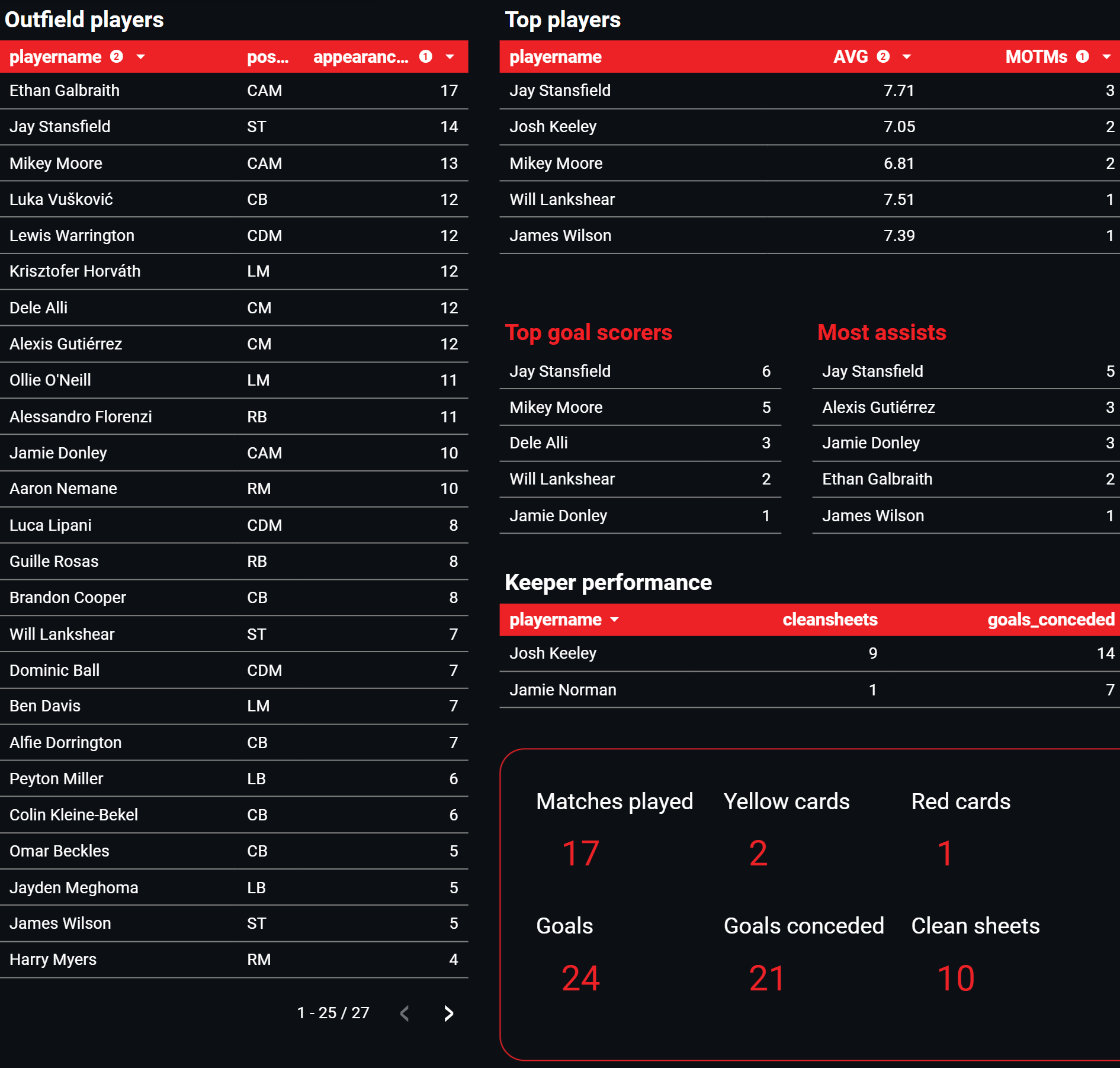Screen dimensions: 1120x1068
Task: Expand the MOTMs column sort arrow
Action: coord(1106,57)
